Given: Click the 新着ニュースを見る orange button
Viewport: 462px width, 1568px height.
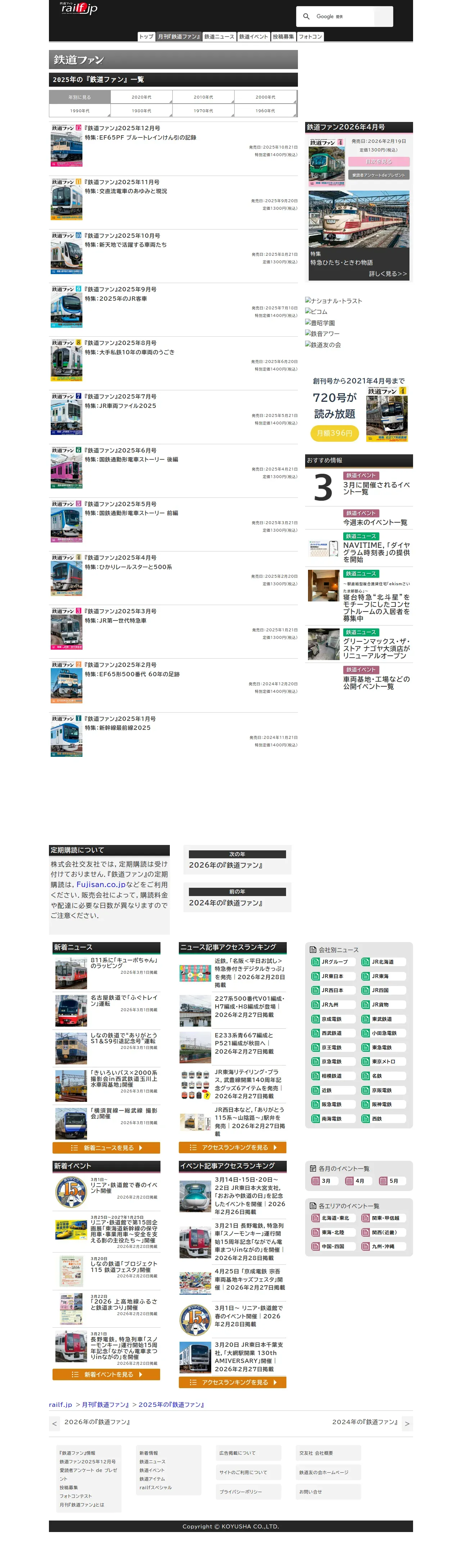Looking at the screenshot, I should [x=106, y=1147].
